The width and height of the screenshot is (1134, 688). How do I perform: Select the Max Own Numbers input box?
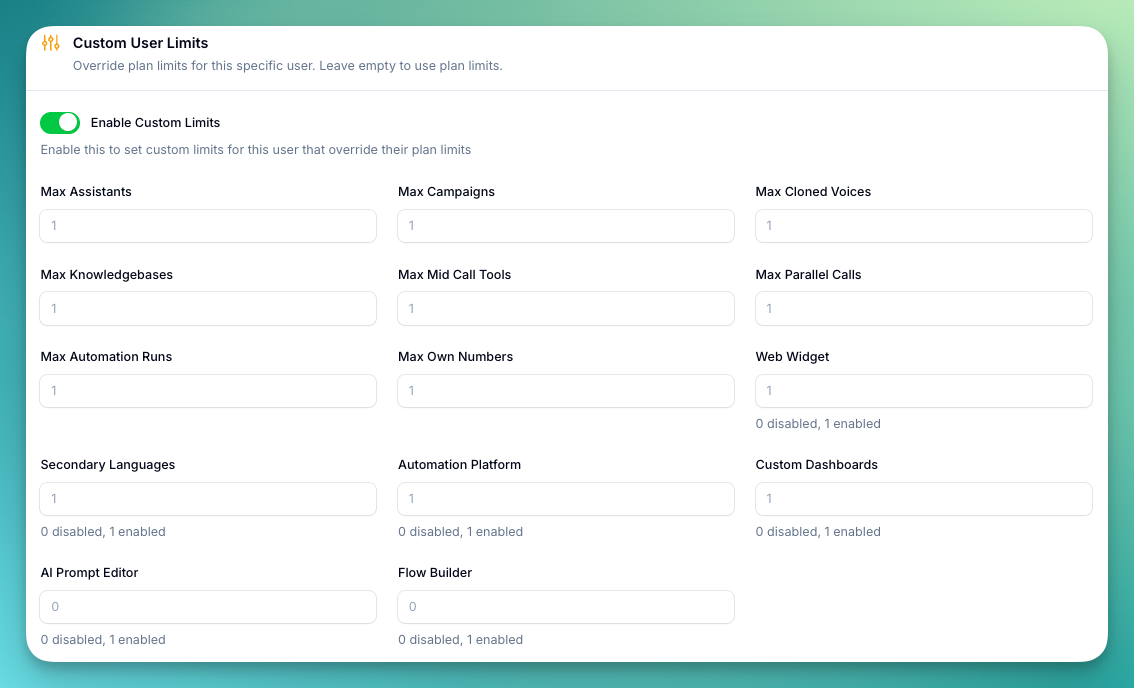pos(565,391)
